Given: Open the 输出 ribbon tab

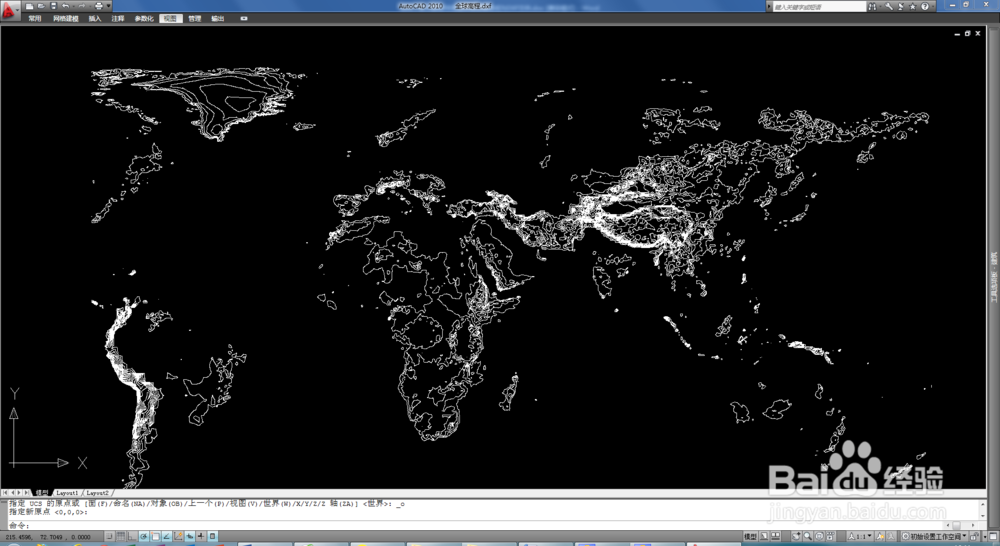Looking at the screenshot, I should point(217,18).
